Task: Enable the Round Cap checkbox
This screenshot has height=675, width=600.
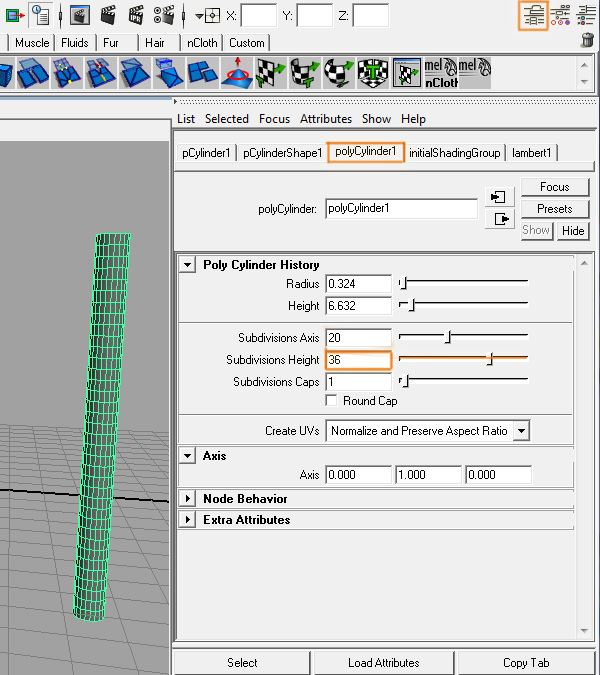Action: point(332,401)
